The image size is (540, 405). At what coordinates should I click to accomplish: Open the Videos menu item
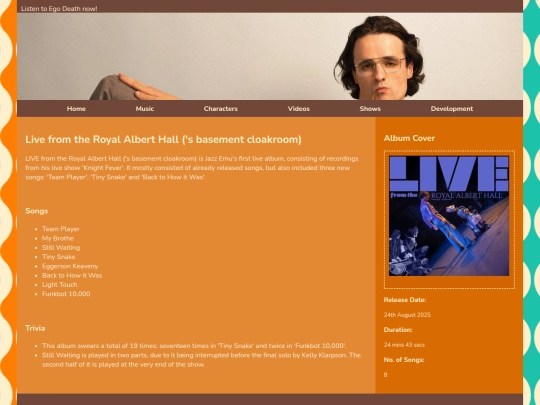pyautogui.click(x=299, y=109)
